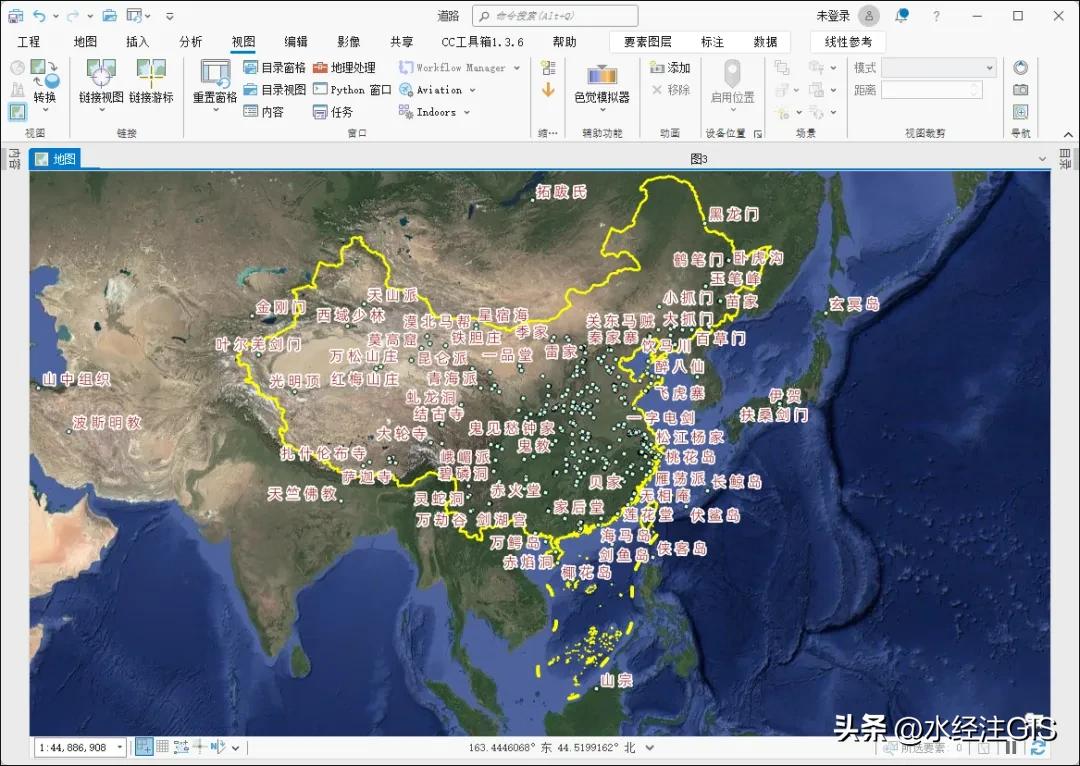Open the Contents pane (内容)
The width and height of the screenshot is (1080, 766).
coord(271,112)
